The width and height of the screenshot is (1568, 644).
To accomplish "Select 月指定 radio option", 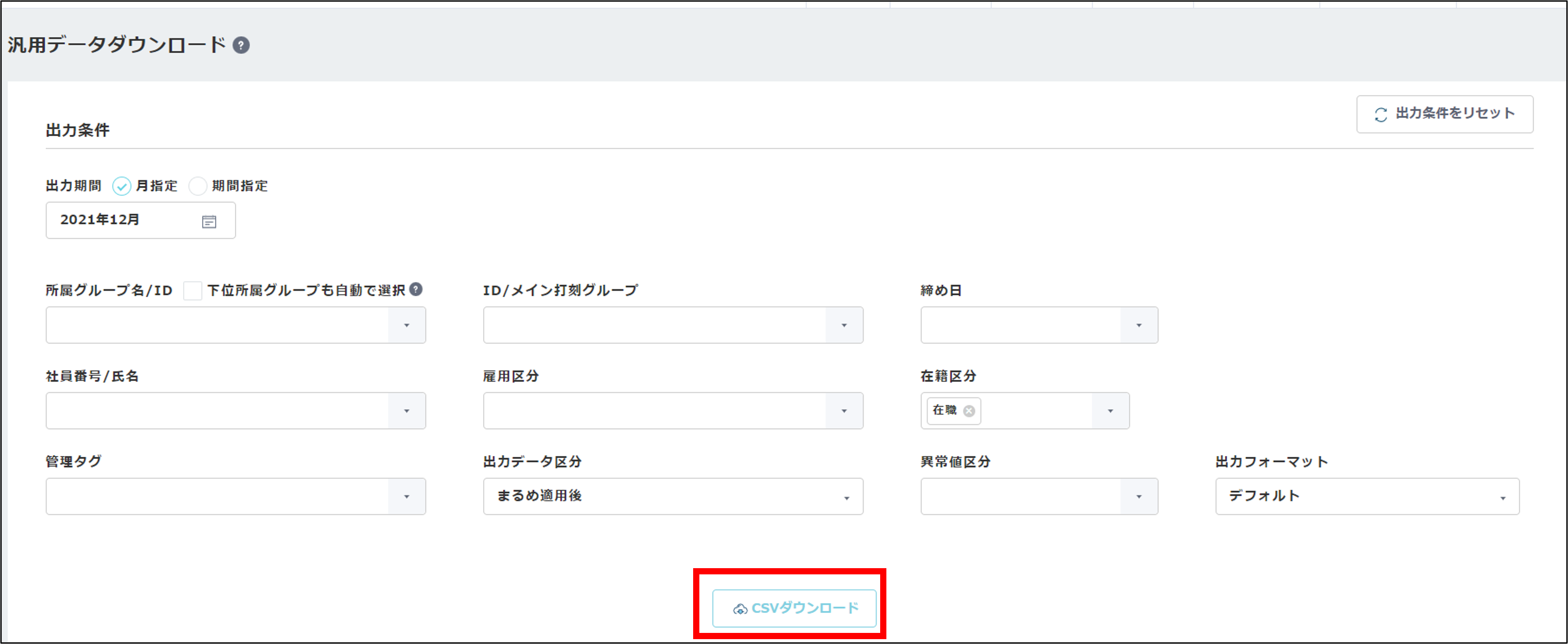I will (122, 186).
